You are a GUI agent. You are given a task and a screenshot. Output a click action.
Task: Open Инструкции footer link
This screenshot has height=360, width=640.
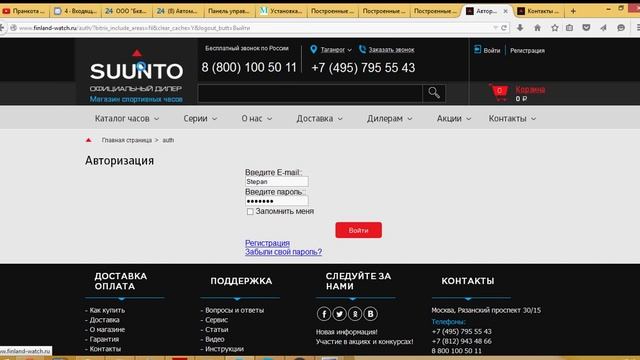pyautogui.click(x=224, y=349)
